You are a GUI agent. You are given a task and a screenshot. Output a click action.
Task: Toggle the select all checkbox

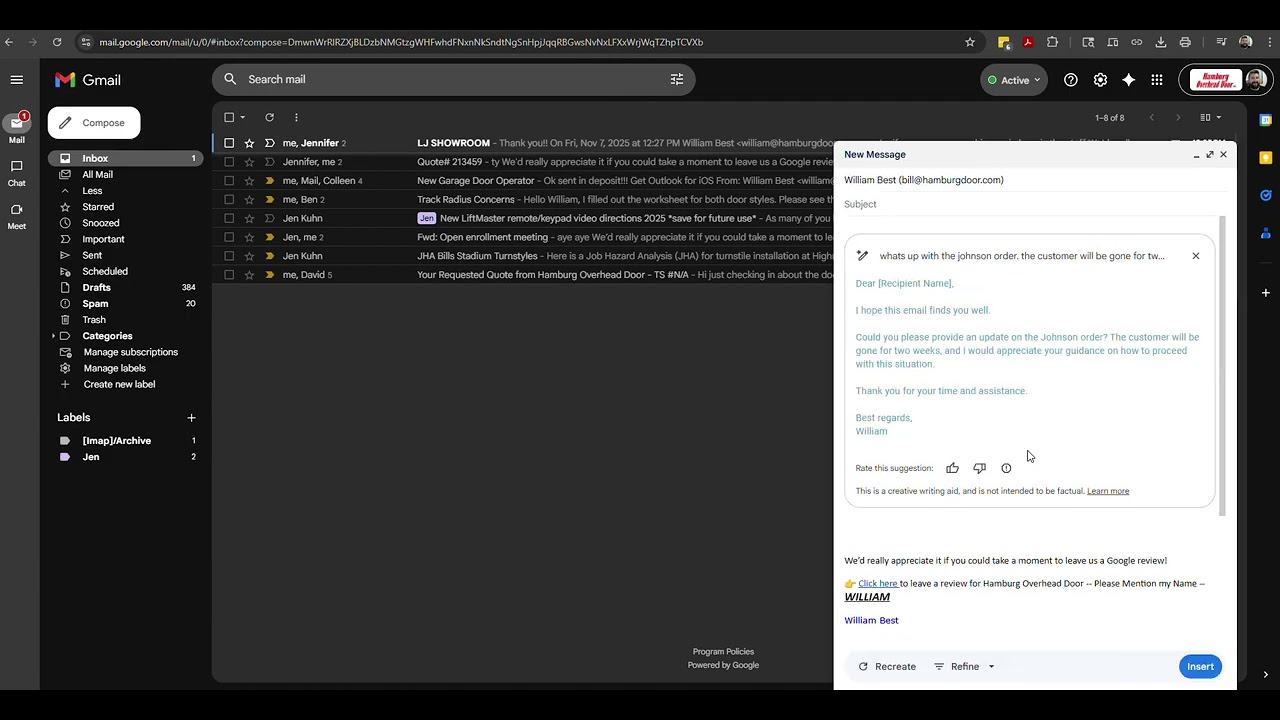[229, 117]
